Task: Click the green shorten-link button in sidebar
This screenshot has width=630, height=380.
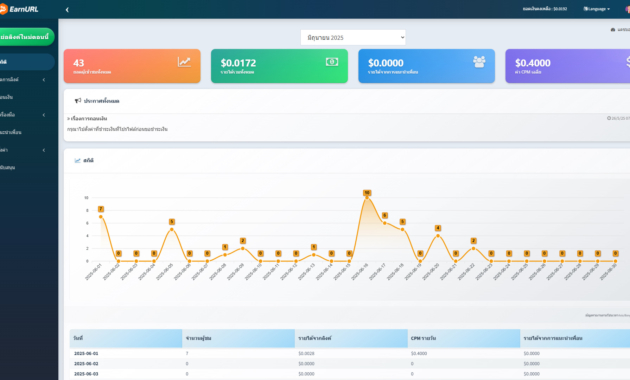Action: [26, 37]
